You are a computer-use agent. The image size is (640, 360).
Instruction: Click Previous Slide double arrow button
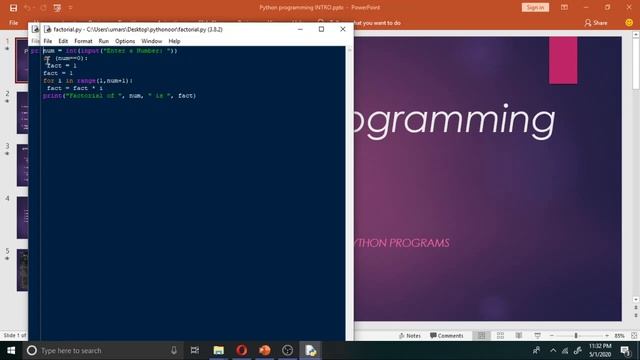coord(636,308)
